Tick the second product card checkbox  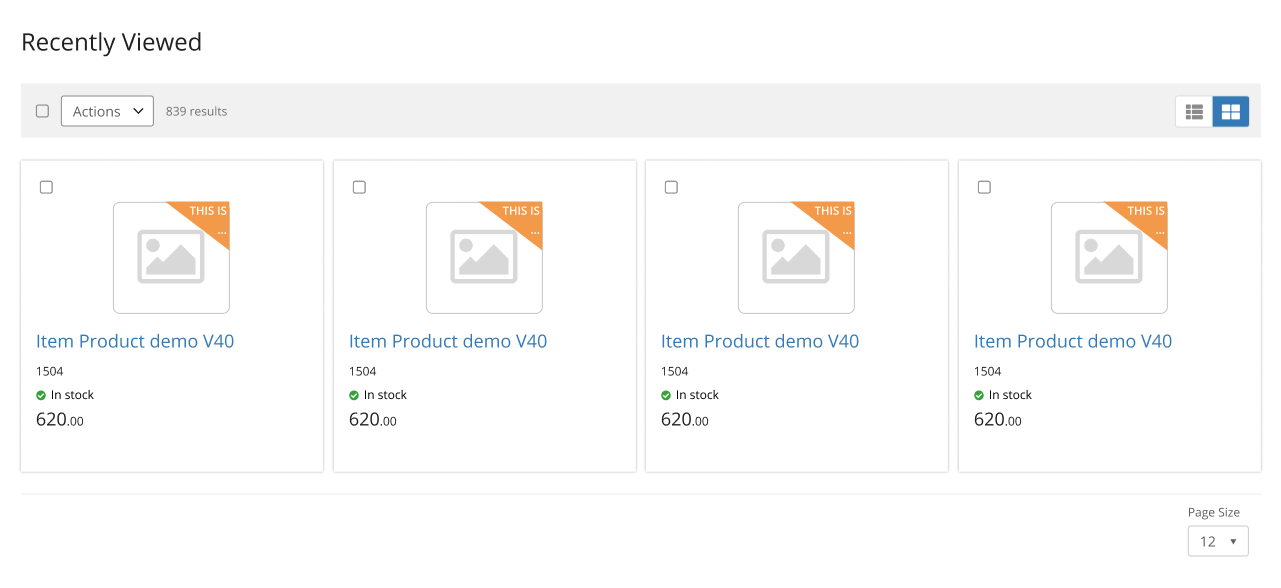pyautogui.click(x=359, y=187)
